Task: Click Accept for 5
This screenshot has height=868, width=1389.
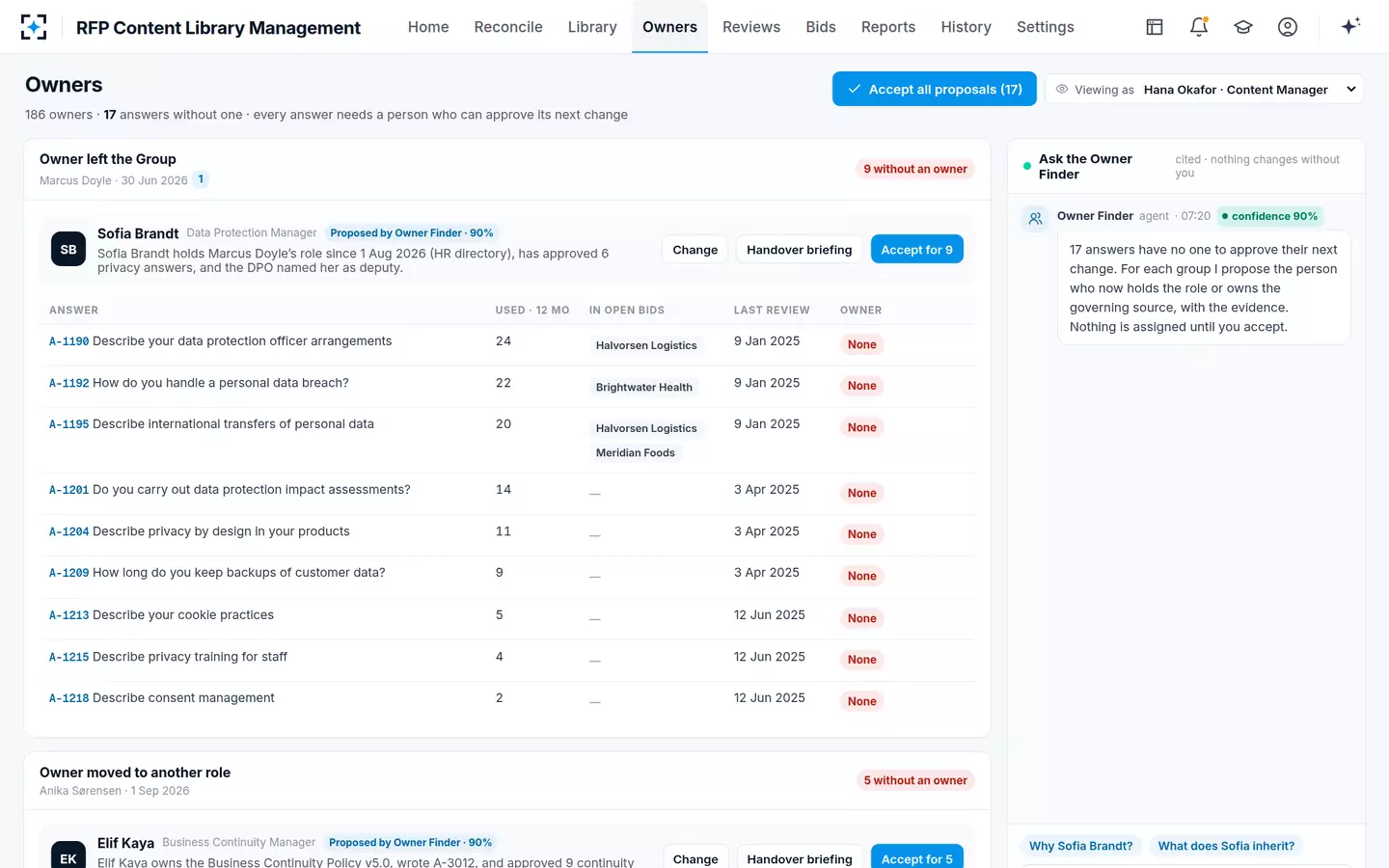Action: (x=916, y=857)
